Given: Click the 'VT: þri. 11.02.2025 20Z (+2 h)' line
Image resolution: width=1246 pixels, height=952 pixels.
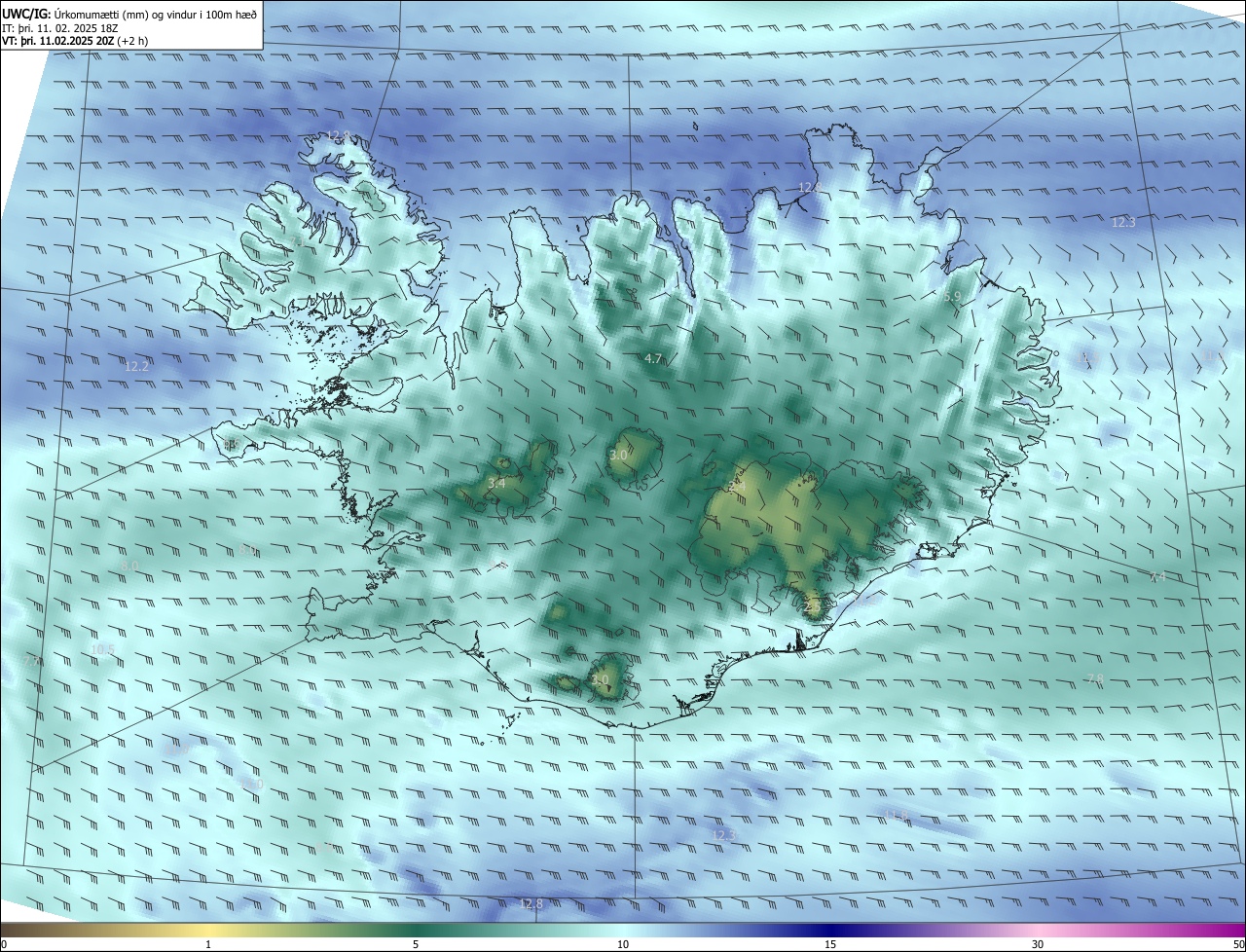Looking at the screenshot, I should coord(75,41).
